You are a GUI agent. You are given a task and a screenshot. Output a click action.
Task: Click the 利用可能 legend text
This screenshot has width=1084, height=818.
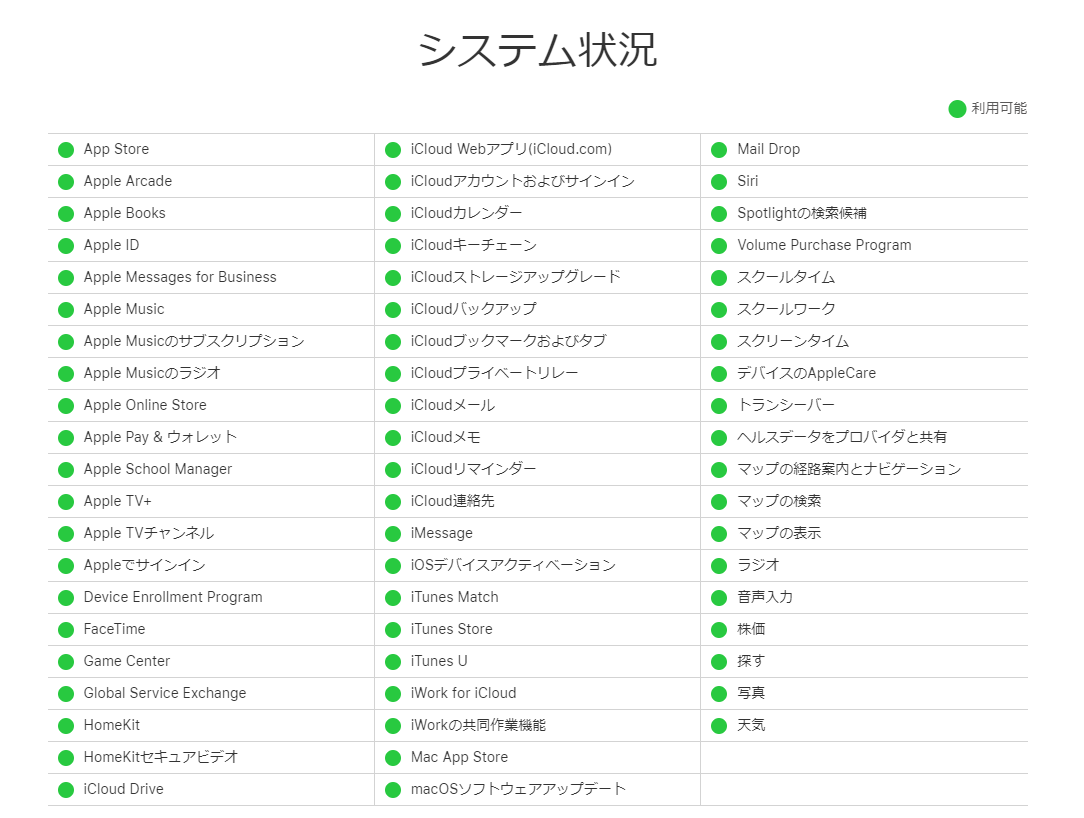(x=999, y=108)
